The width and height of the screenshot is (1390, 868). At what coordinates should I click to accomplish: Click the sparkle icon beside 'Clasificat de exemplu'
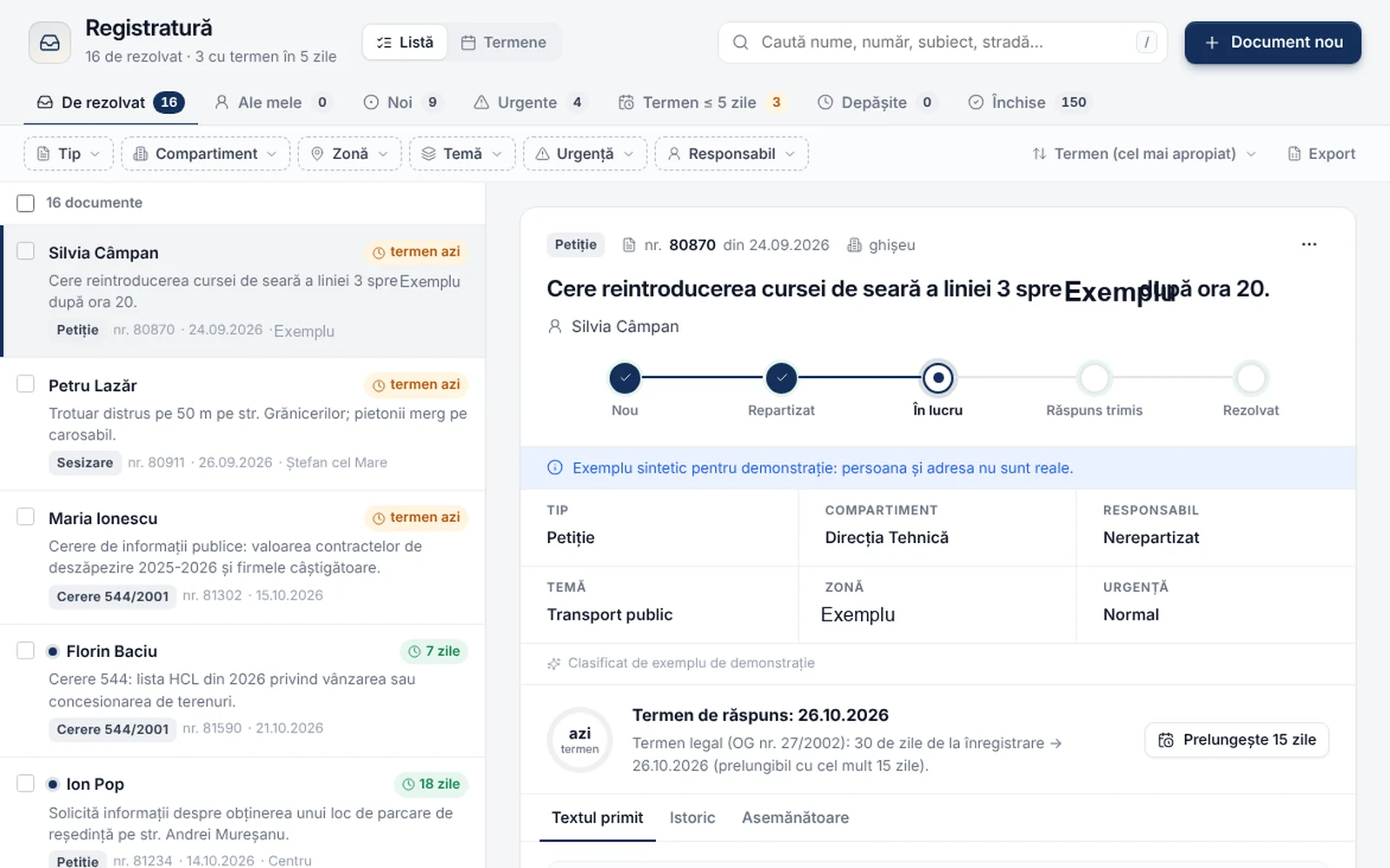pos(553,663)
